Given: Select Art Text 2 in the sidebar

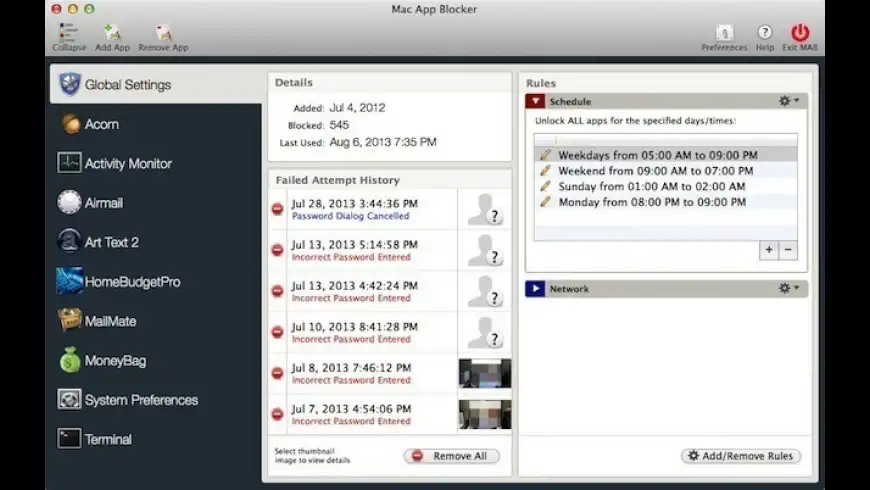Looking at the screenshot, I should pyautogui.click(x=155, y=242).
